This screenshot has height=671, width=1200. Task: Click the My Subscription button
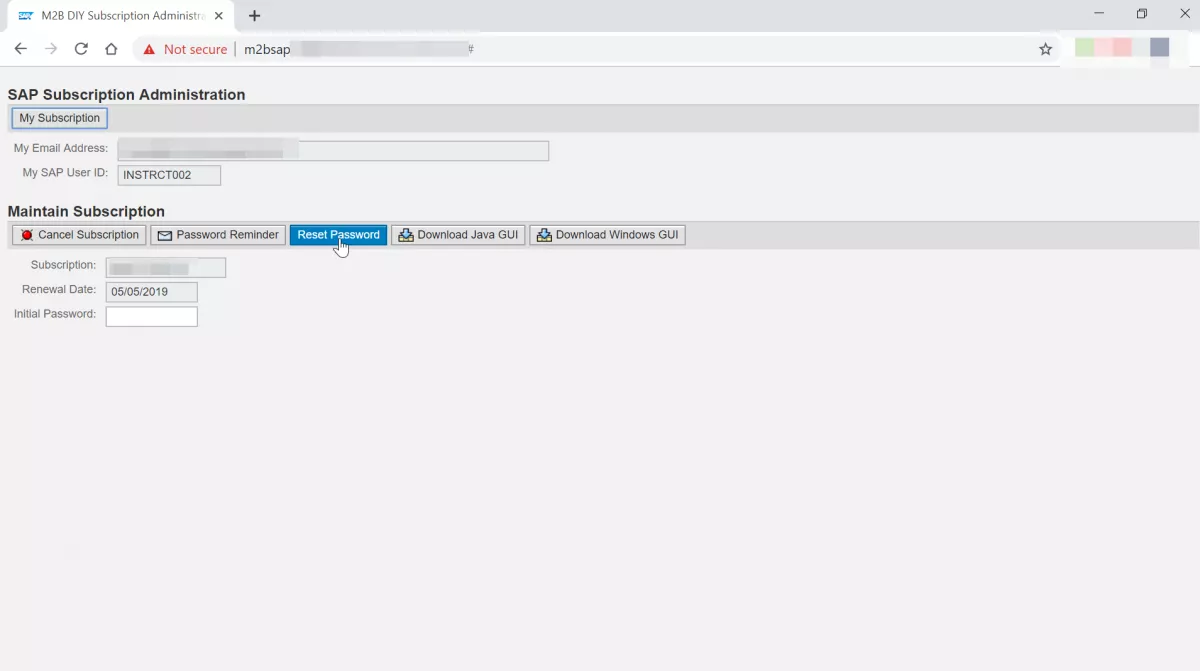pos(60,118)
